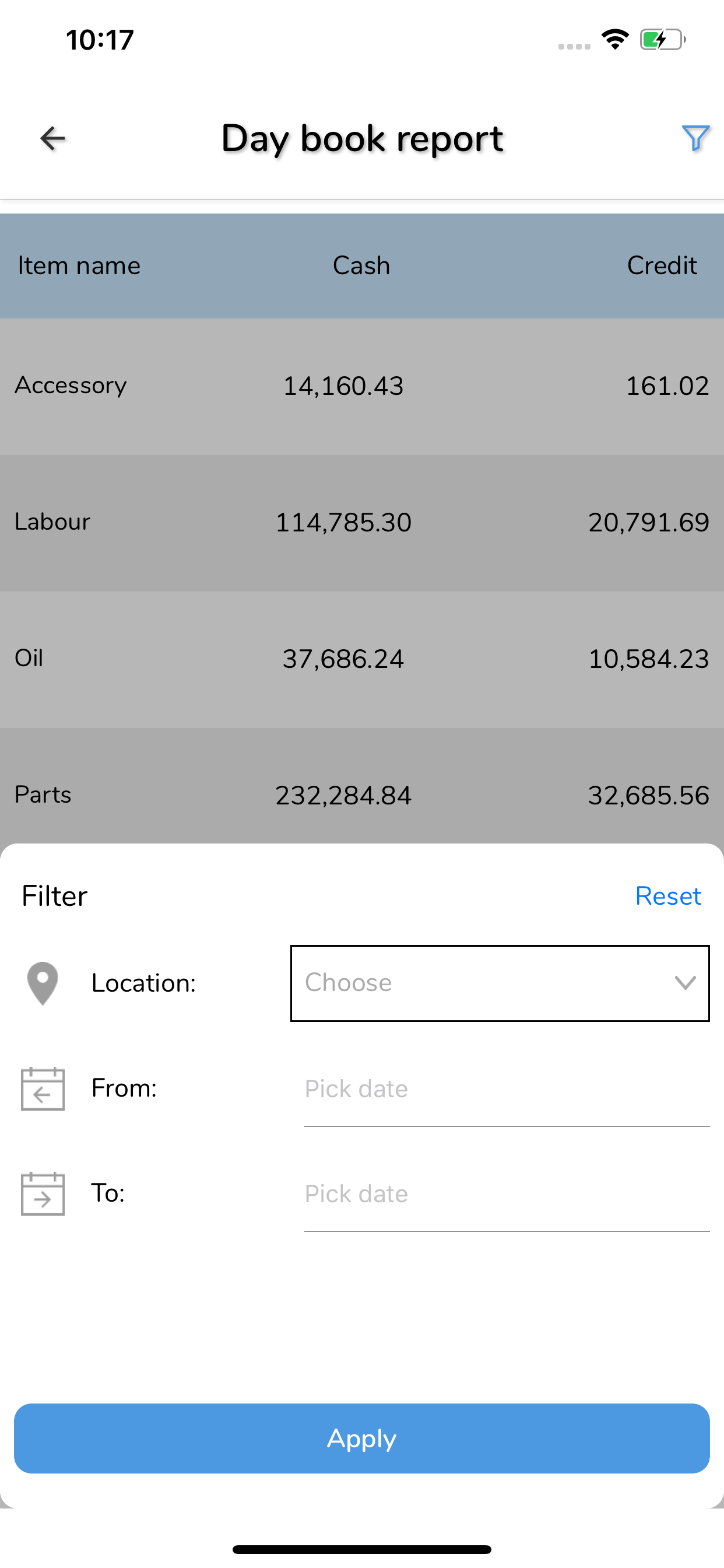Tap Labour cash value 114,785.30

click(x=343, y=522)
